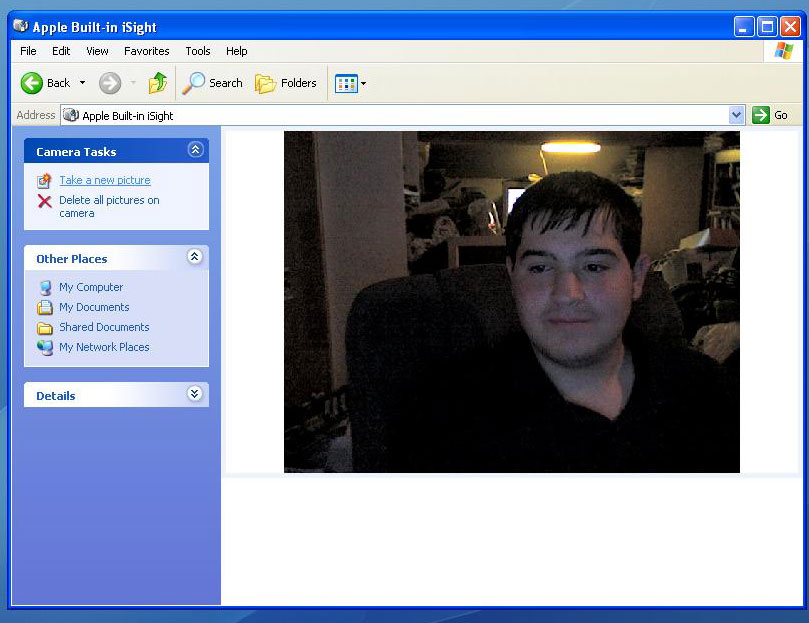The height and width of the screenshot is (623, 809).
Task: Toggle the Folders pane button
Action: 286,83
